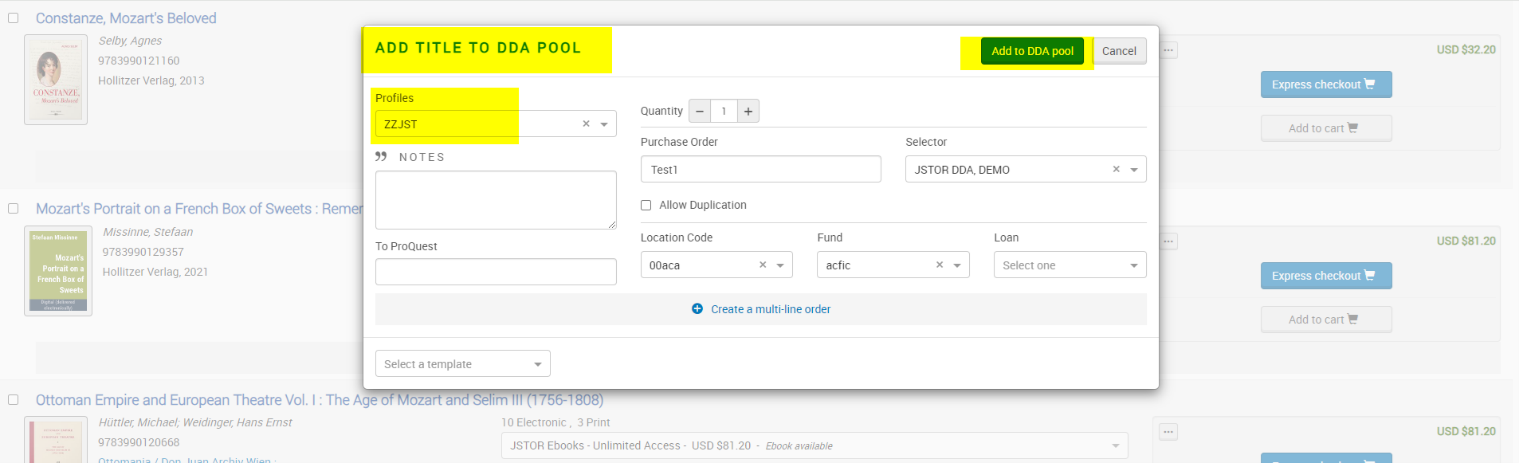Click Create a multi-line order link
The width and height of the screenshot is (1519, 463).
(x=761, y=309)
